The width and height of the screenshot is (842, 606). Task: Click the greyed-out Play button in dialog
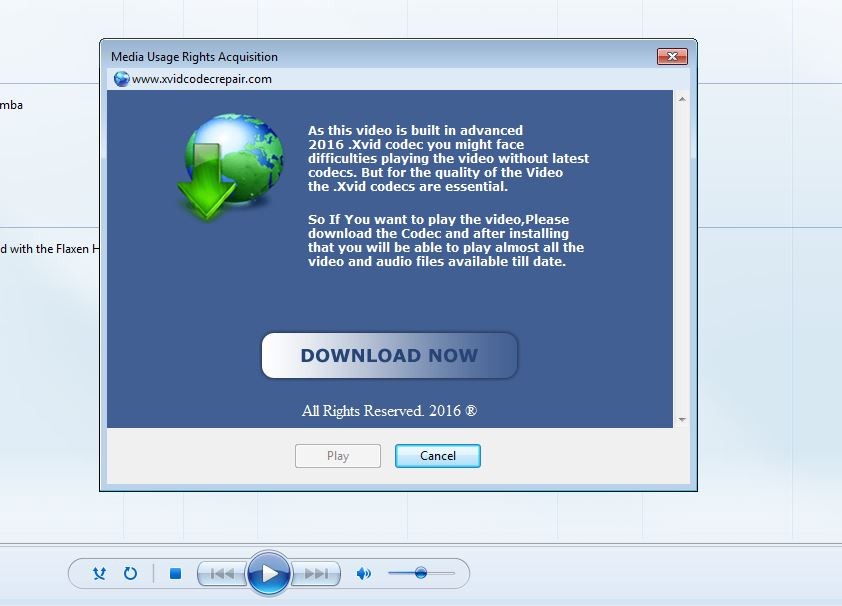(338, 456)
